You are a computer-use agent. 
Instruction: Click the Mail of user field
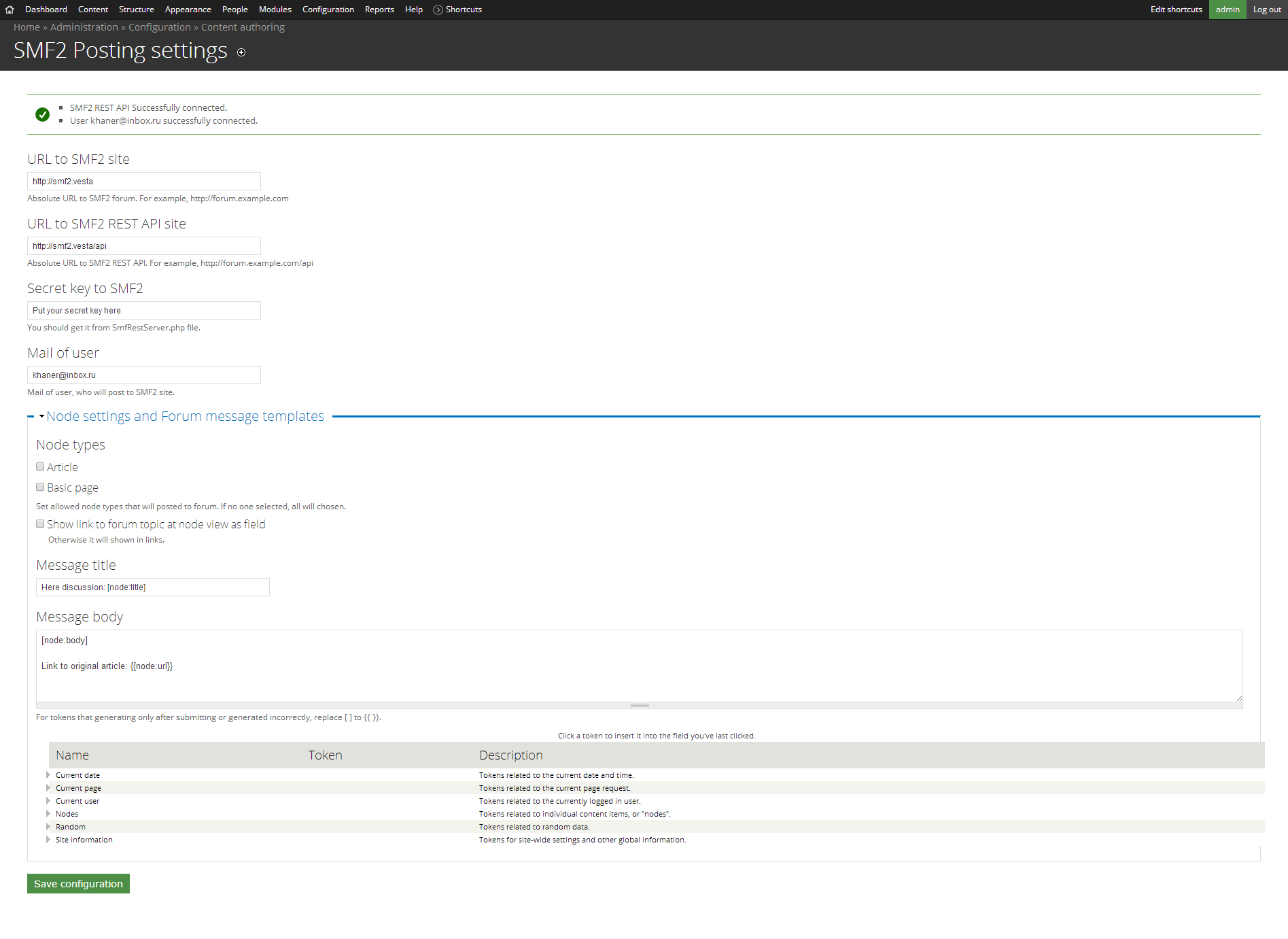[144, 375]
